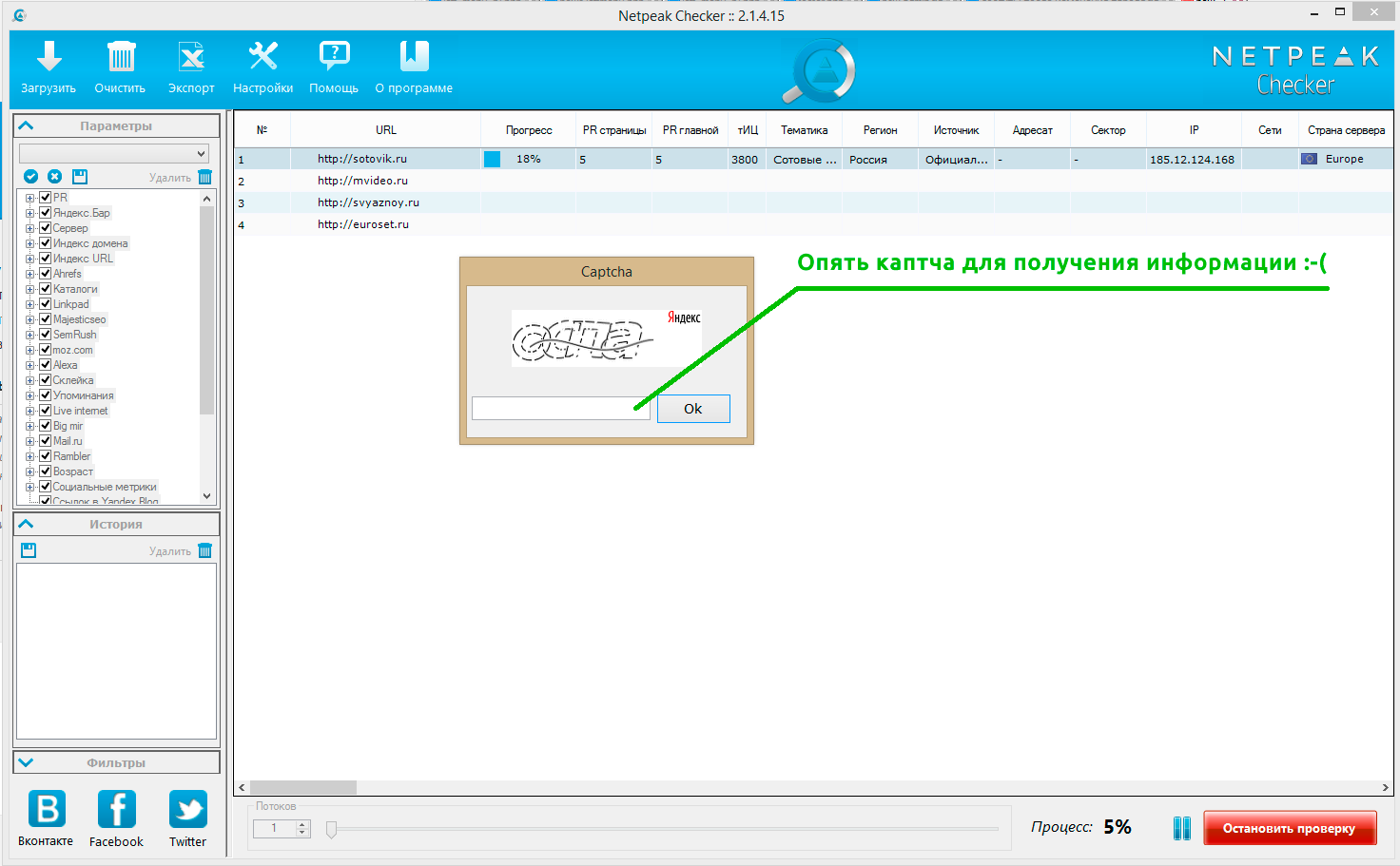Increase the Потоки thread count stepper
This screenshot has width=1400, height=866.
[303, 824]
